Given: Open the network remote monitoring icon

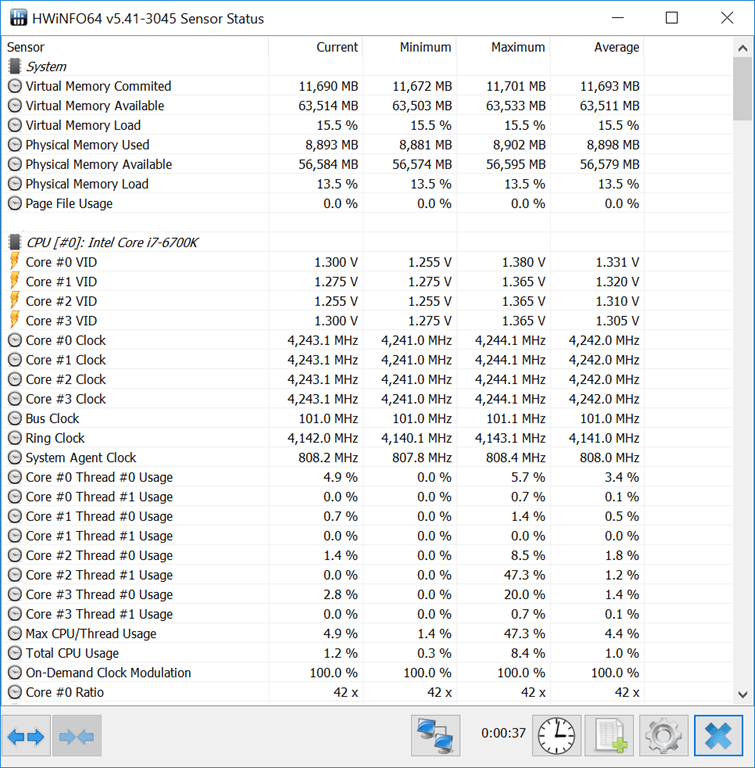Looking at the screenshot, I should tap(436, 736).
